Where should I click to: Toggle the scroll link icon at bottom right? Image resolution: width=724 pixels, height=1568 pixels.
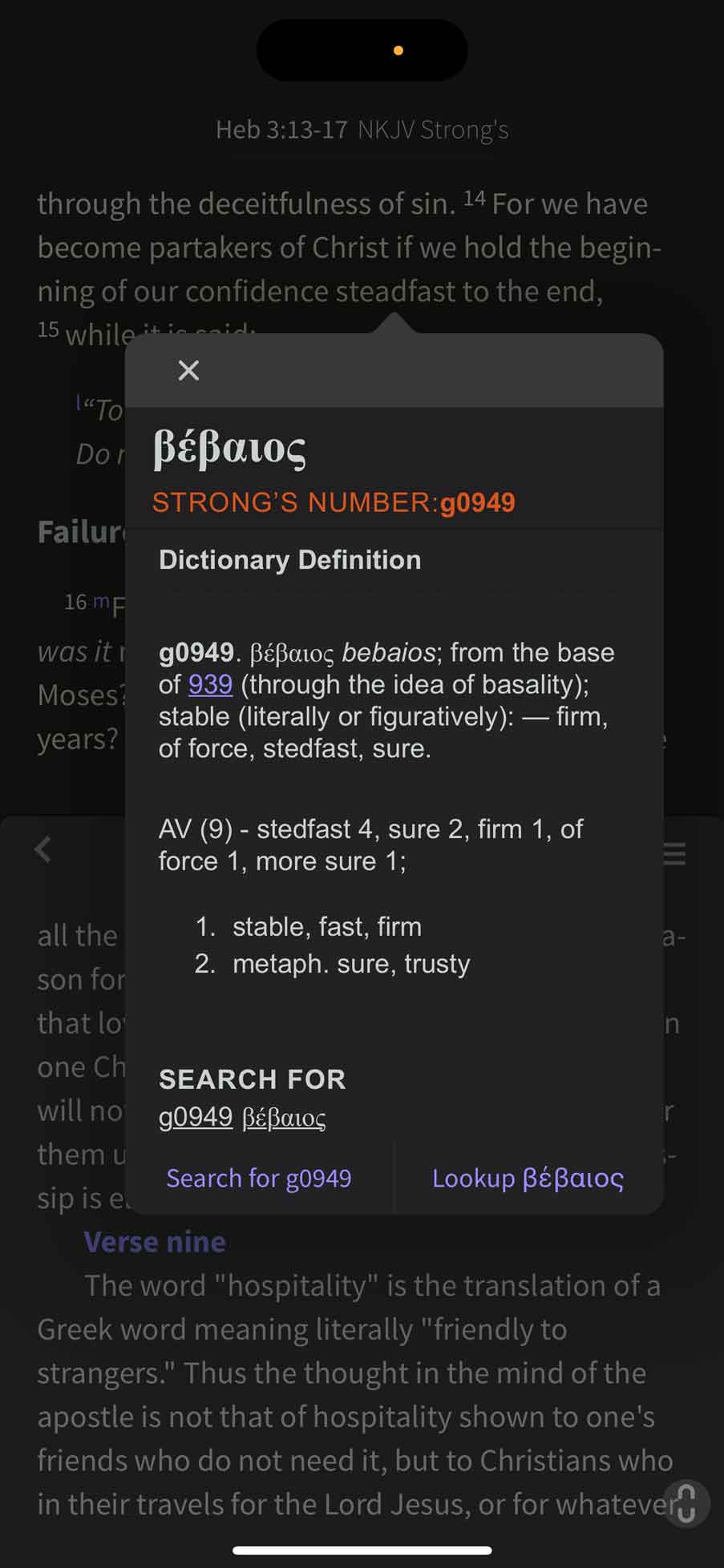[x=686, y=1502]
